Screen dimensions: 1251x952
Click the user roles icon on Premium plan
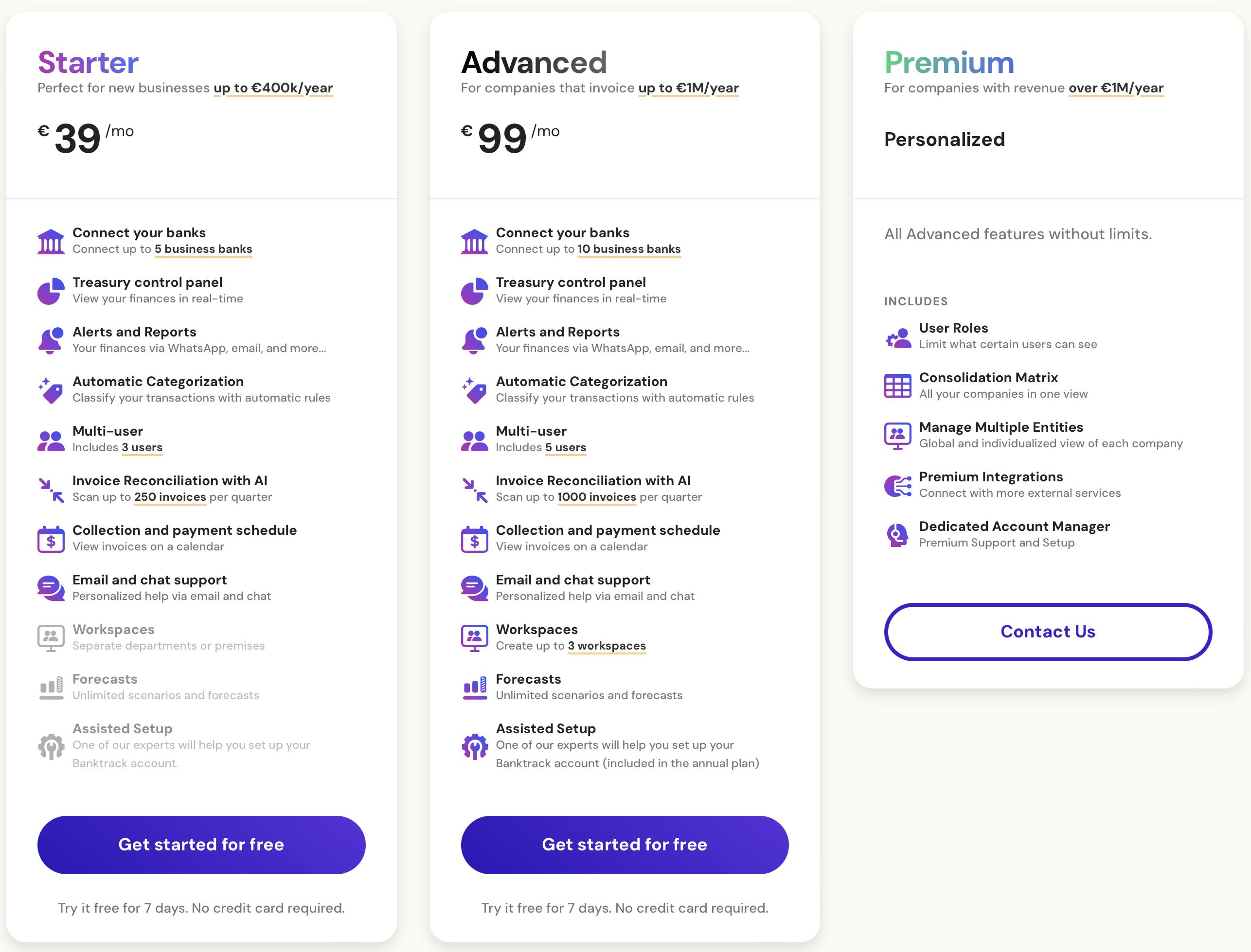pos(896,336)
